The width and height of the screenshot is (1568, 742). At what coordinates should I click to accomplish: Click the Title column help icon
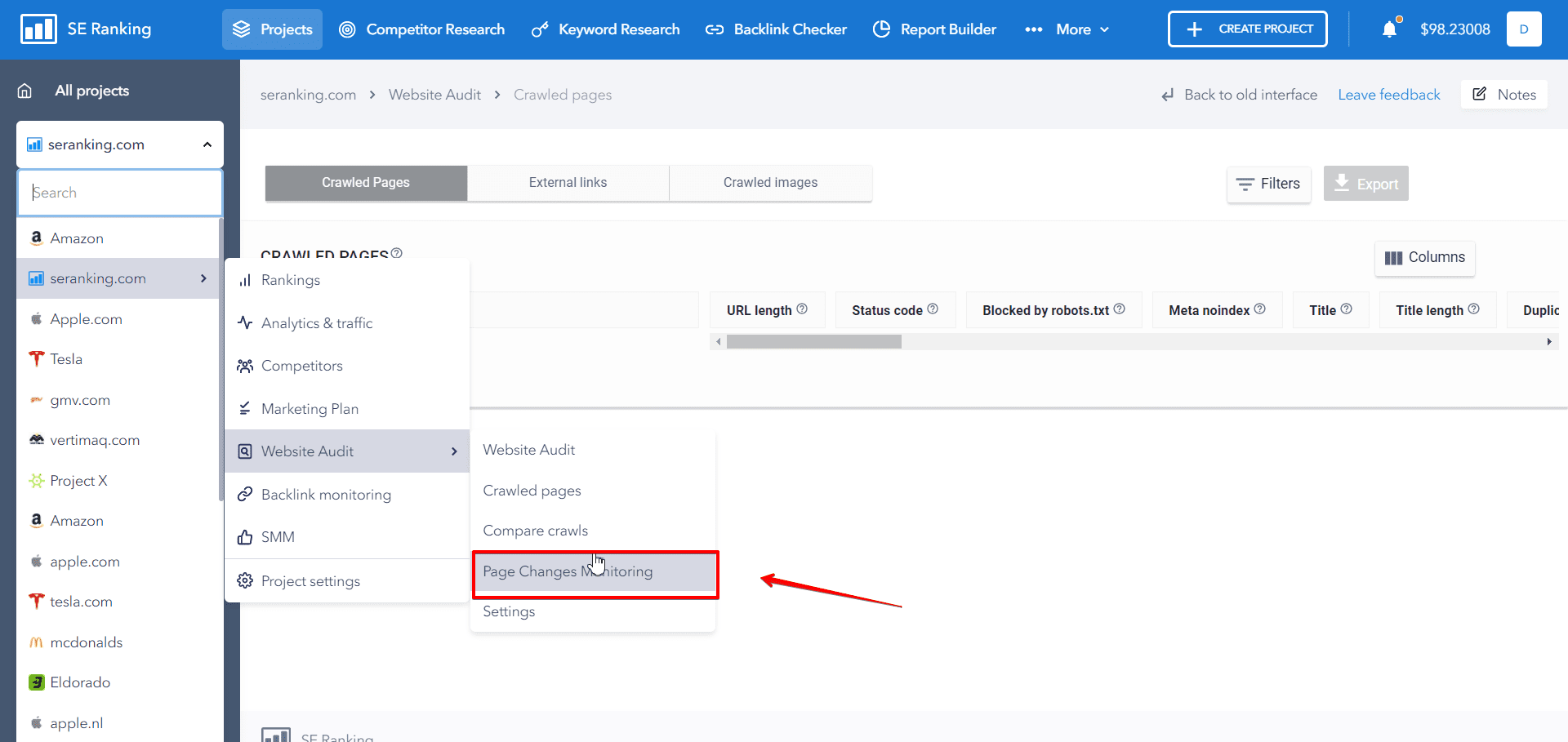tap(1347, 309)
